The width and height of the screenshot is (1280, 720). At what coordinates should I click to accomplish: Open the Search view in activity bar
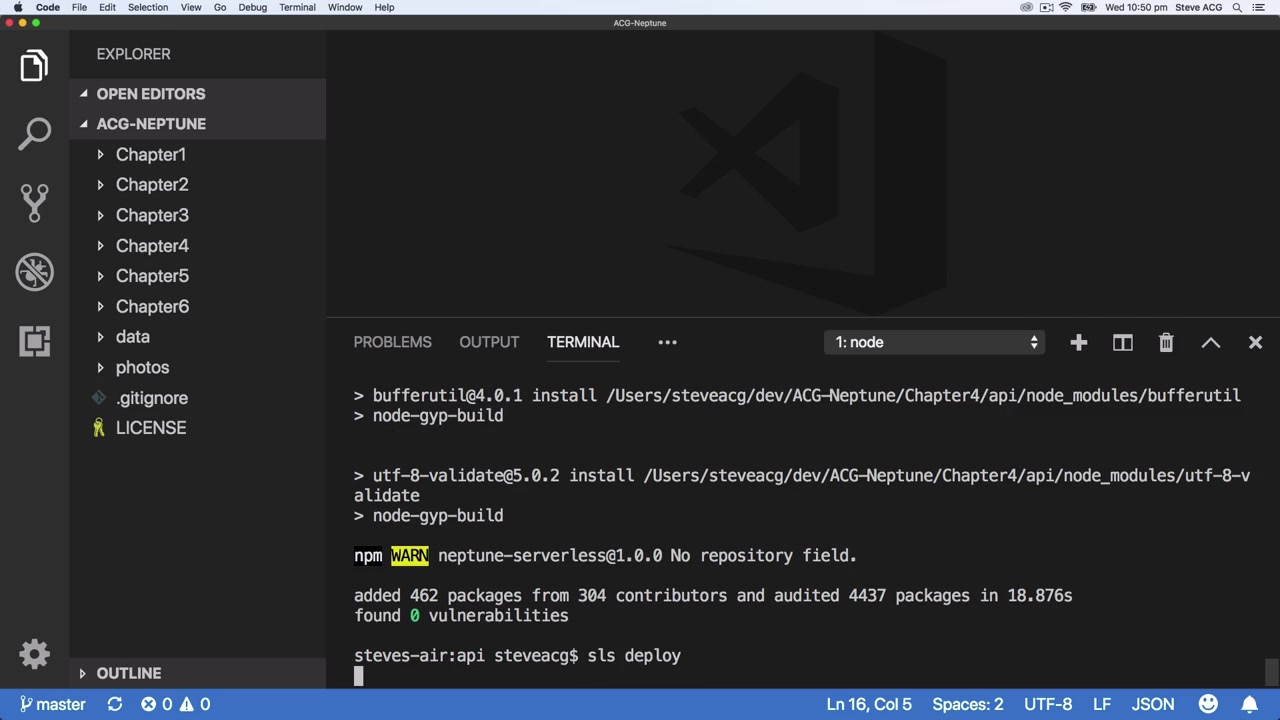[x=34, y=134]
